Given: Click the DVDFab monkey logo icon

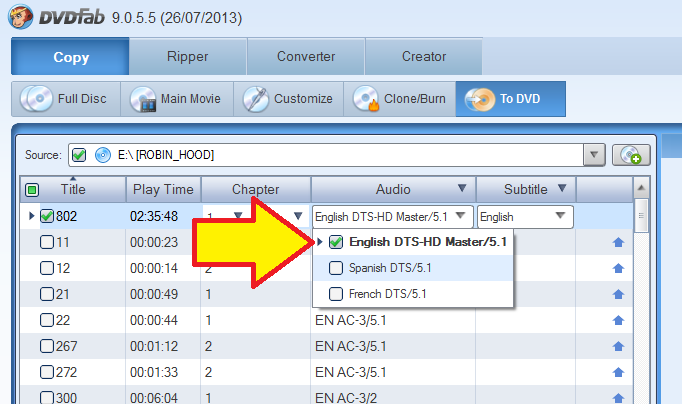Looking at the screenshot, I should (20, 17).
